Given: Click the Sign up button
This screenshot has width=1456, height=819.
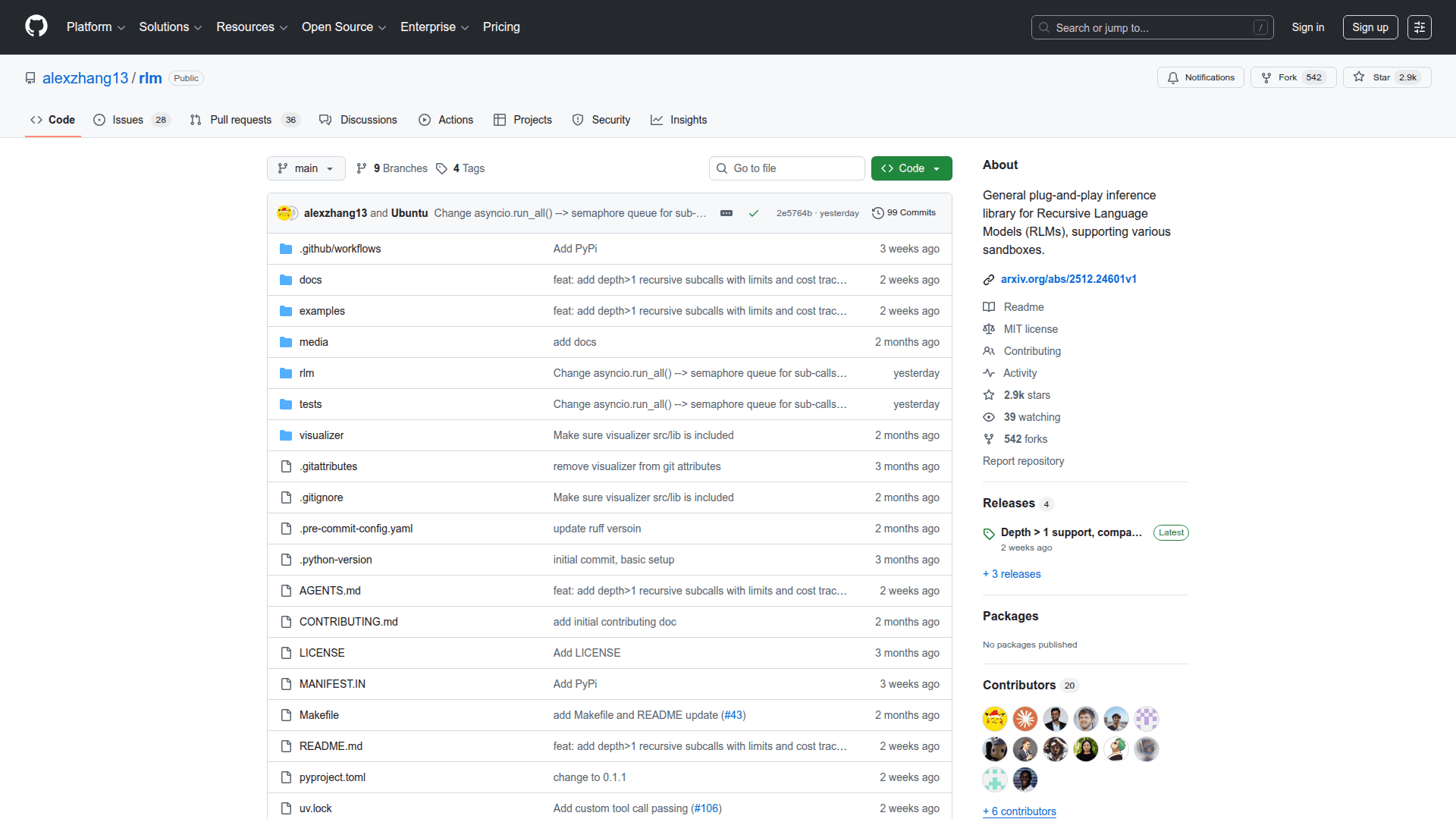Looking at the screenshot, I should [x=1370, y=27].
